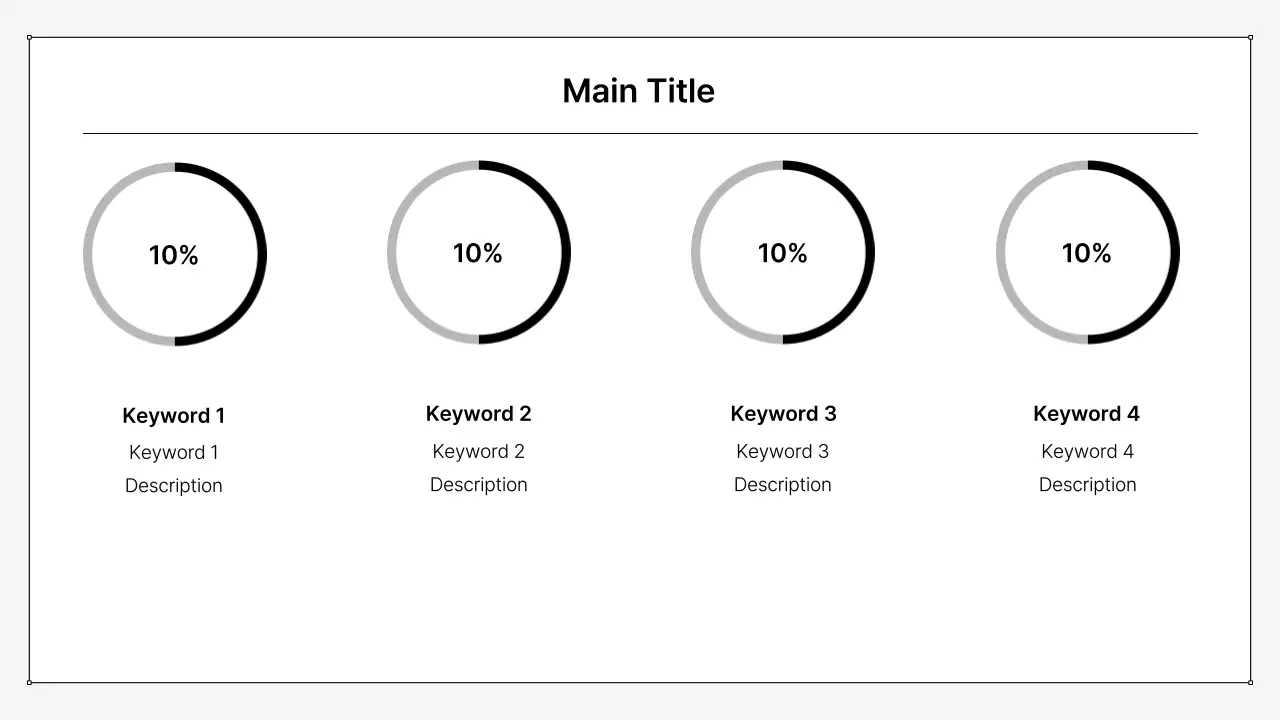Select the bold Keyword 4 heading

(x=1087, y=414)
